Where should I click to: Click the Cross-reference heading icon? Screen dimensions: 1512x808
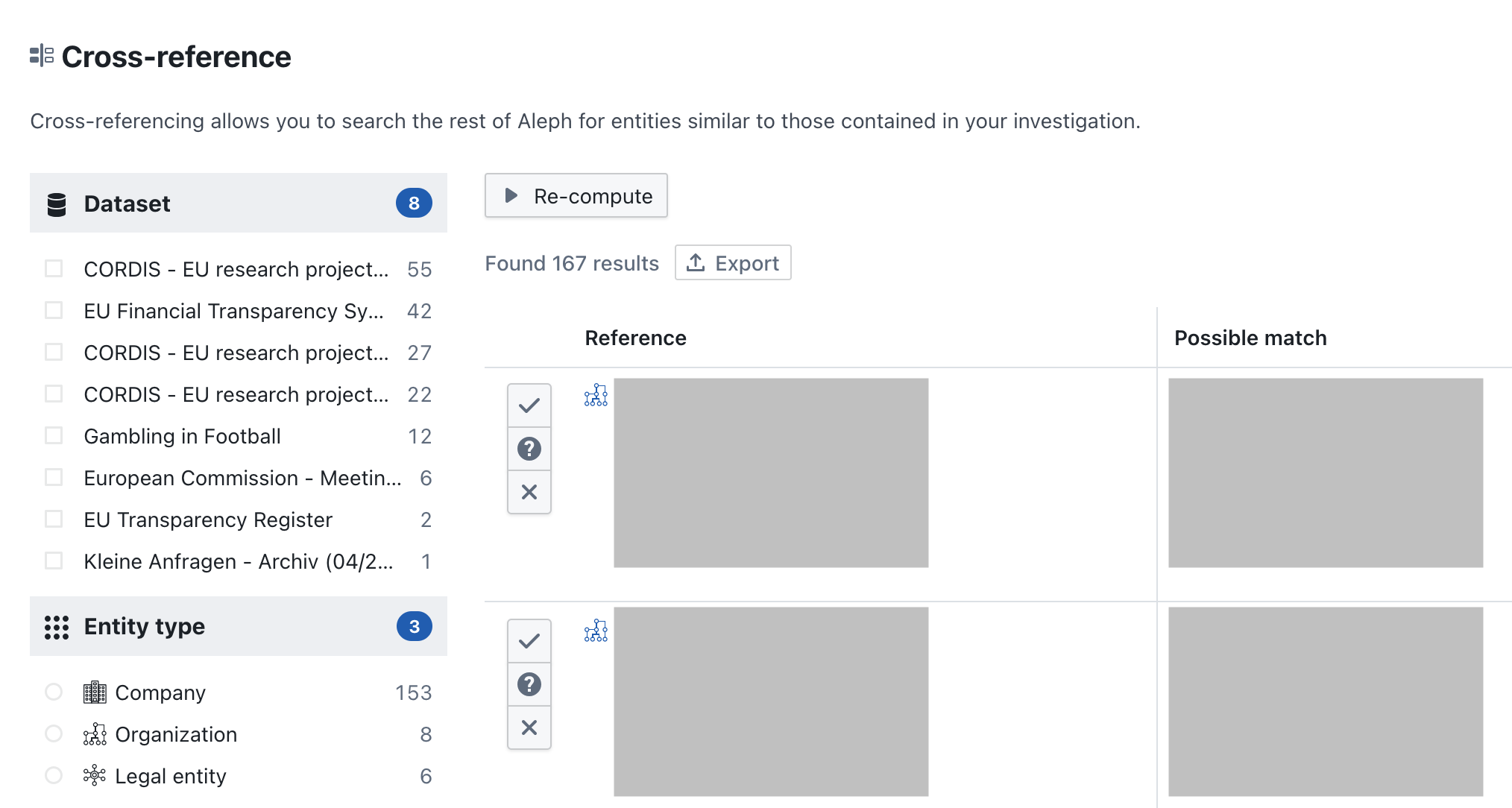click(x=42, y=56)
